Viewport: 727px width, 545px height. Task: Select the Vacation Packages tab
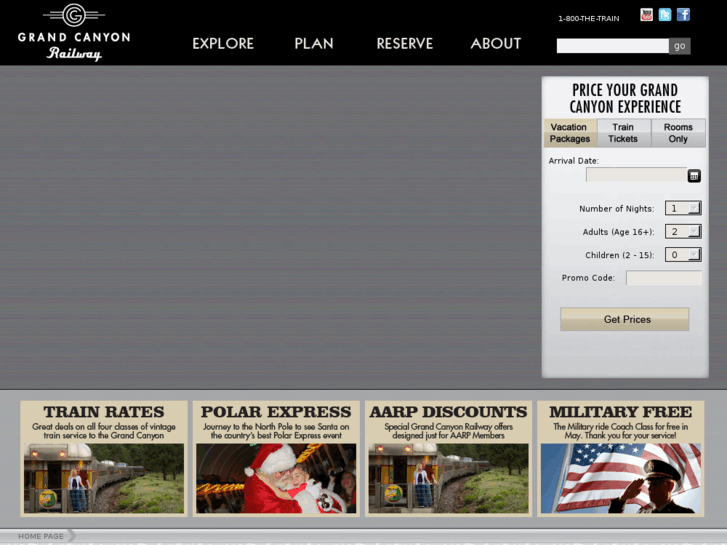tap(570, 133)
